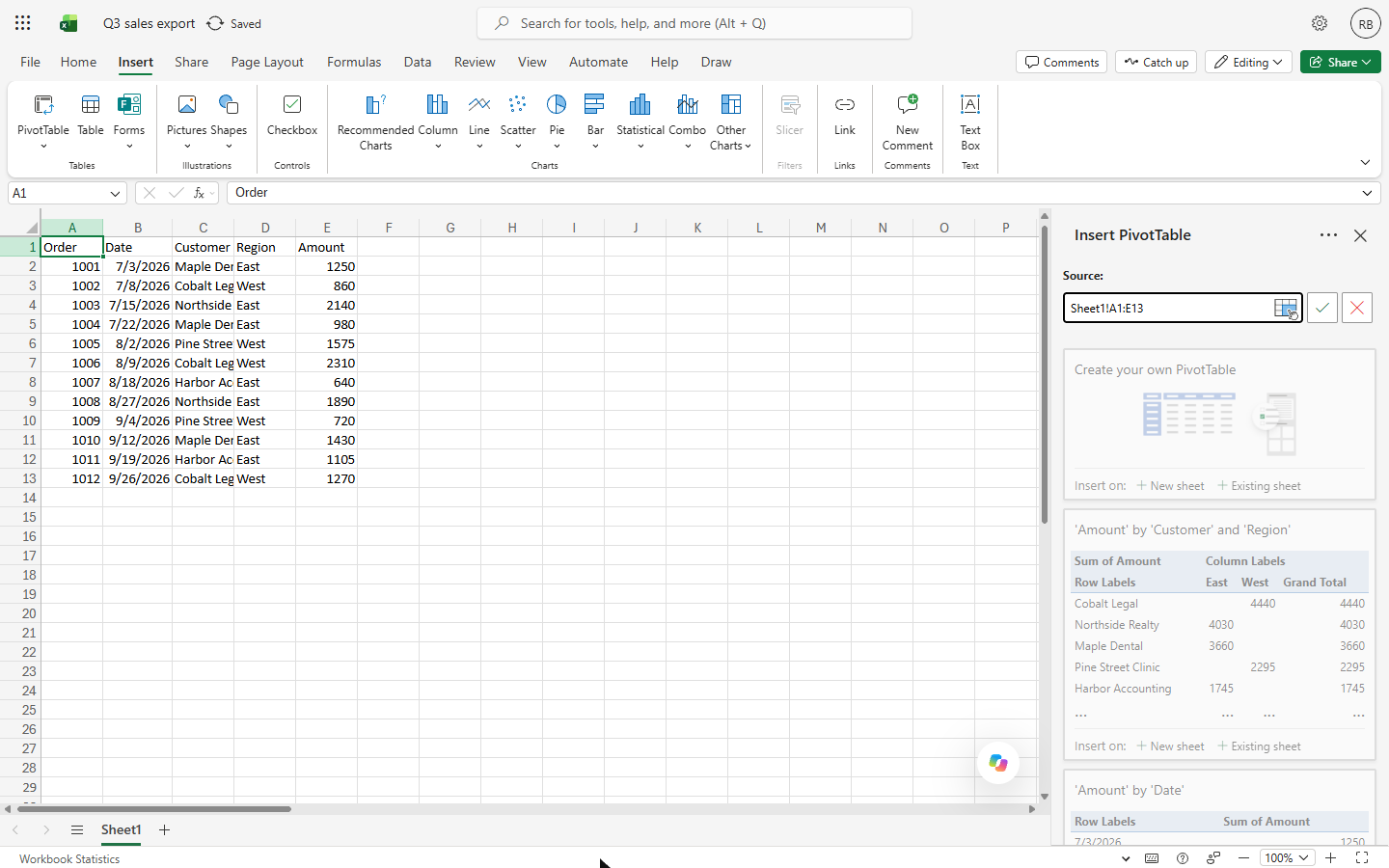This screenshot has width=1389, height=868.
Task: Open the File menu
Action: (x=31, y=62)
